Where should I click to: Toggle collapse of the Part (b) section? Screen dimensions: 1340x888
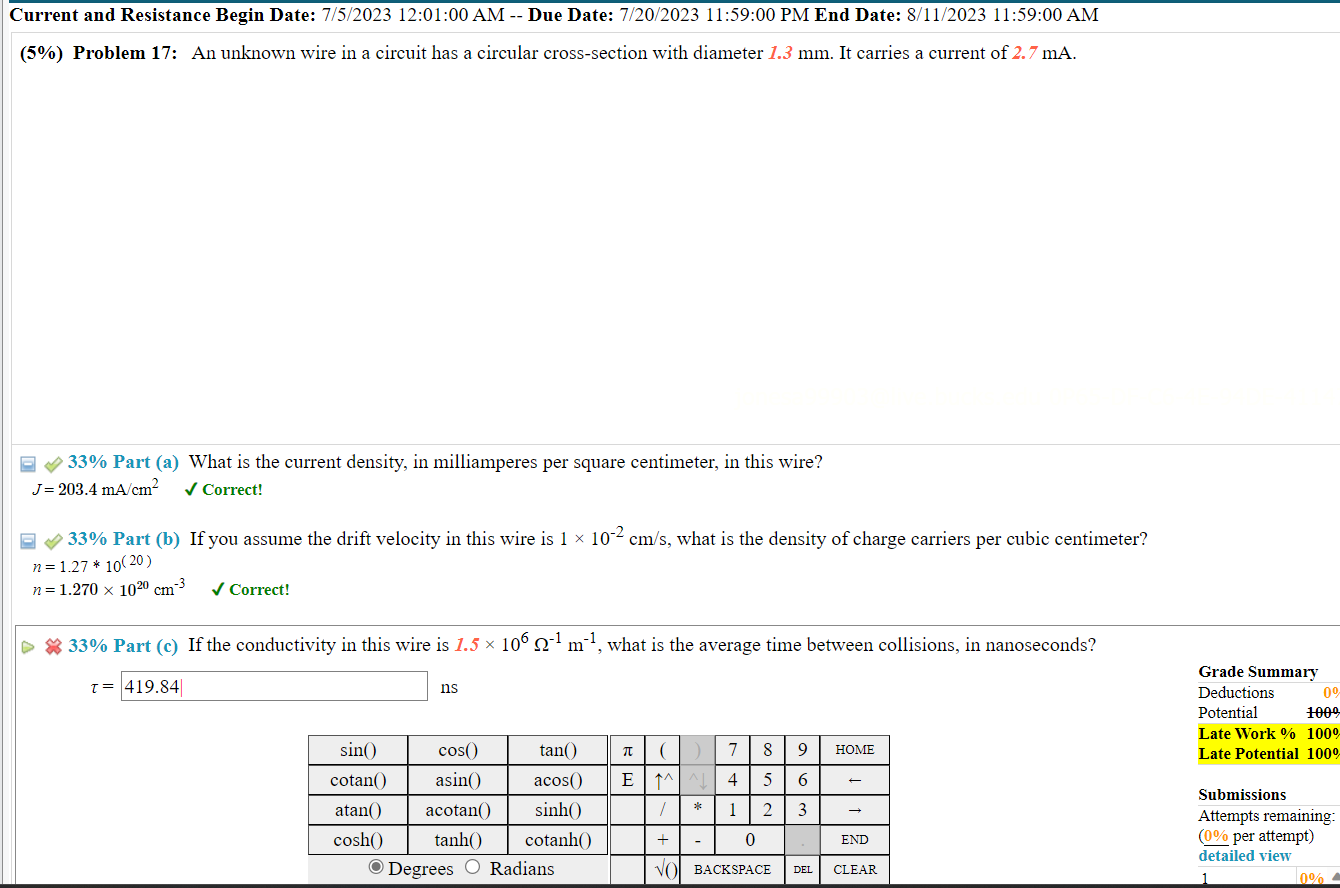coord(26,538)
